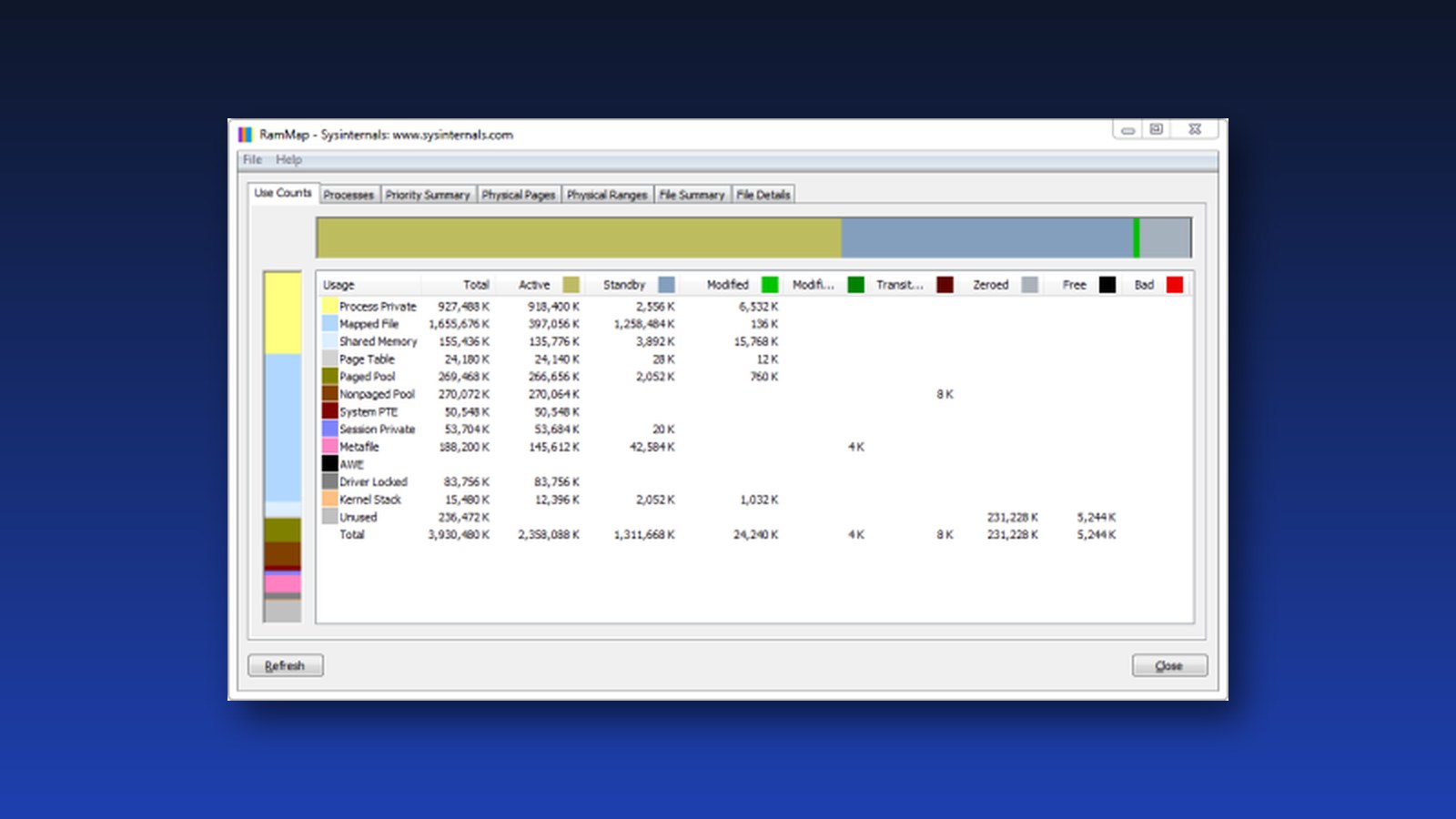Click the Kernel Stack orange icon
This screenshot has width=1456, height=819.
tap(329, 500)
